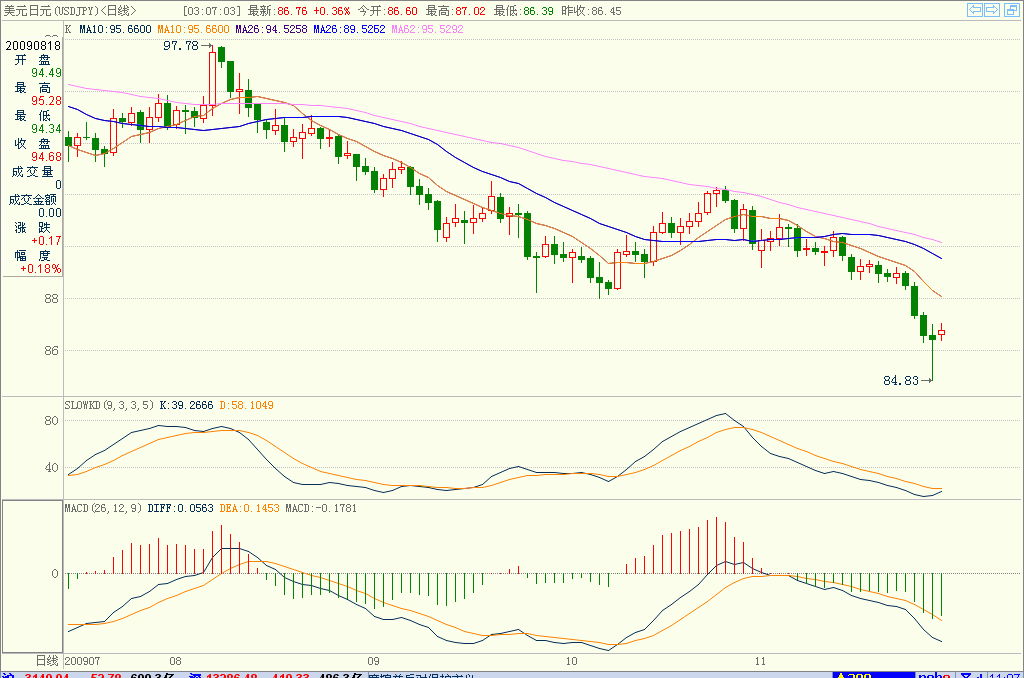Image resolution: width=1024 pixels, height=678 pixels.
Task: Click the 94.34 low value
Action: pos(46,129)
